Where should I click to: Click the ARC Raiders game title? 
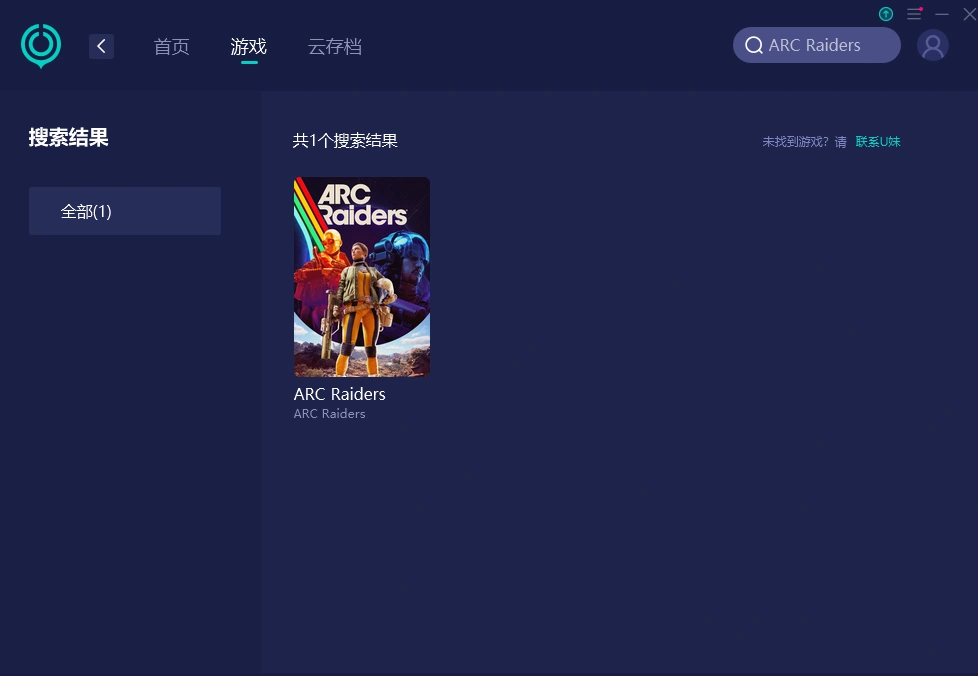339,394
